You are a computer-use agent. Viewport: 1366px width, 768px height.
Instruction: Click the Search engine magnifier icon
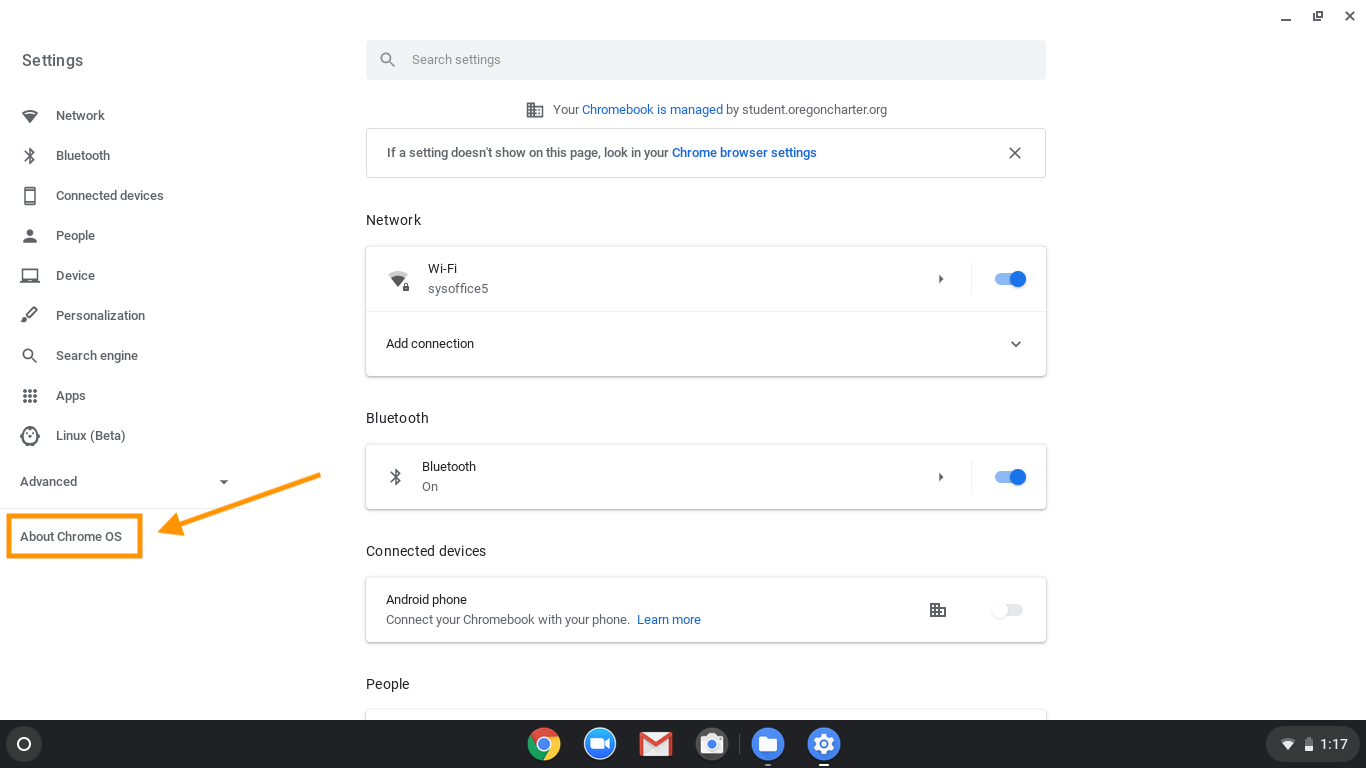tap(30, 356)
